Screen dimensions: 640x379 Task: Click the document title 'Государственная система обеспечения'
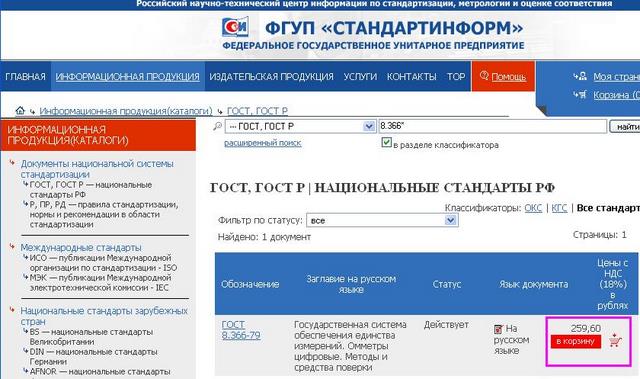pos(350,346)
